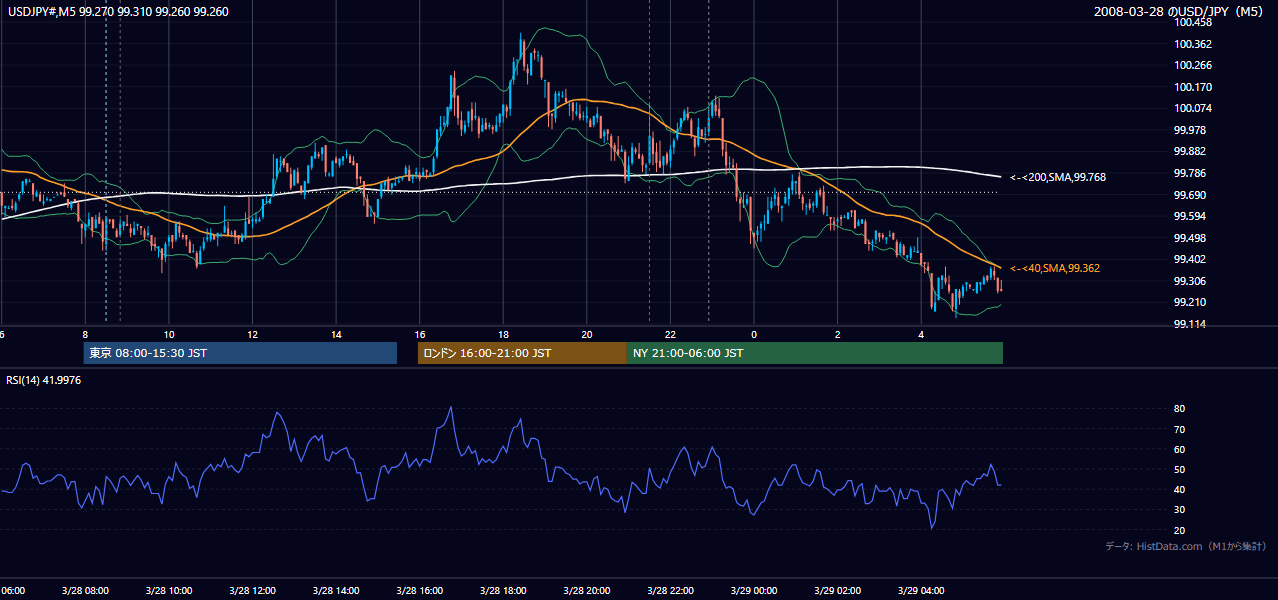Click the 3/28 14:00 time label
The height and width of the screenshot is (600, 1278).
tap(336, 590)
